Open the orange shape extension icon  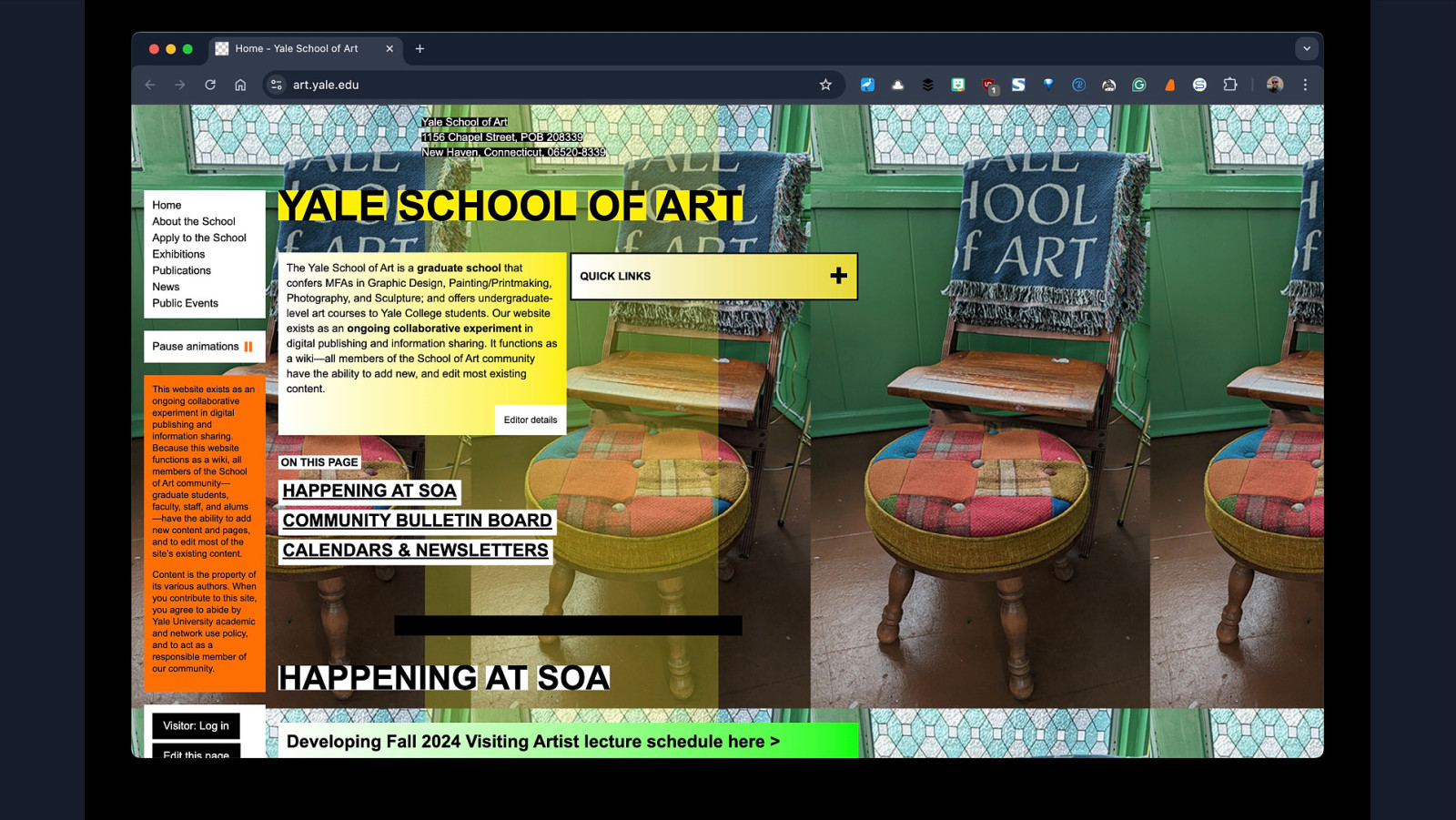(x=1169, y=85)
